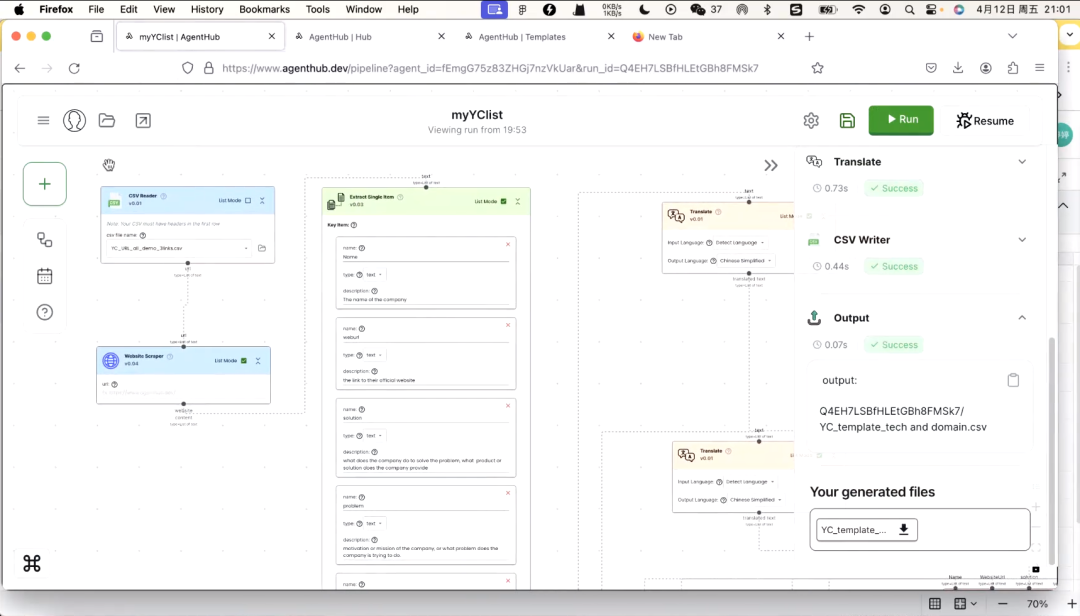Screen dimensions: 1080x616
Task: Open Output Language dropdown on upper Translate node
Action: [x=745, y=260]
